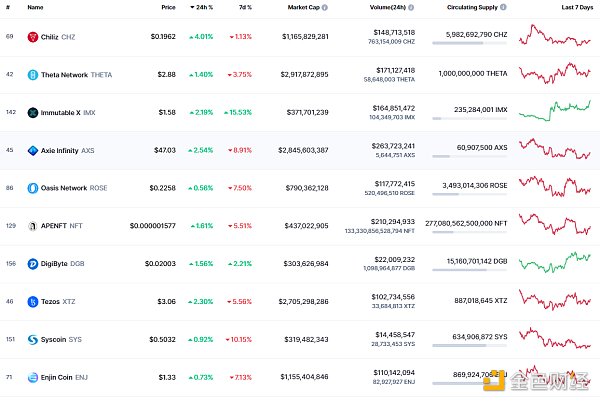
Task: Click the Chiliz 24h change 4.01%
Action: click(201, 37)
